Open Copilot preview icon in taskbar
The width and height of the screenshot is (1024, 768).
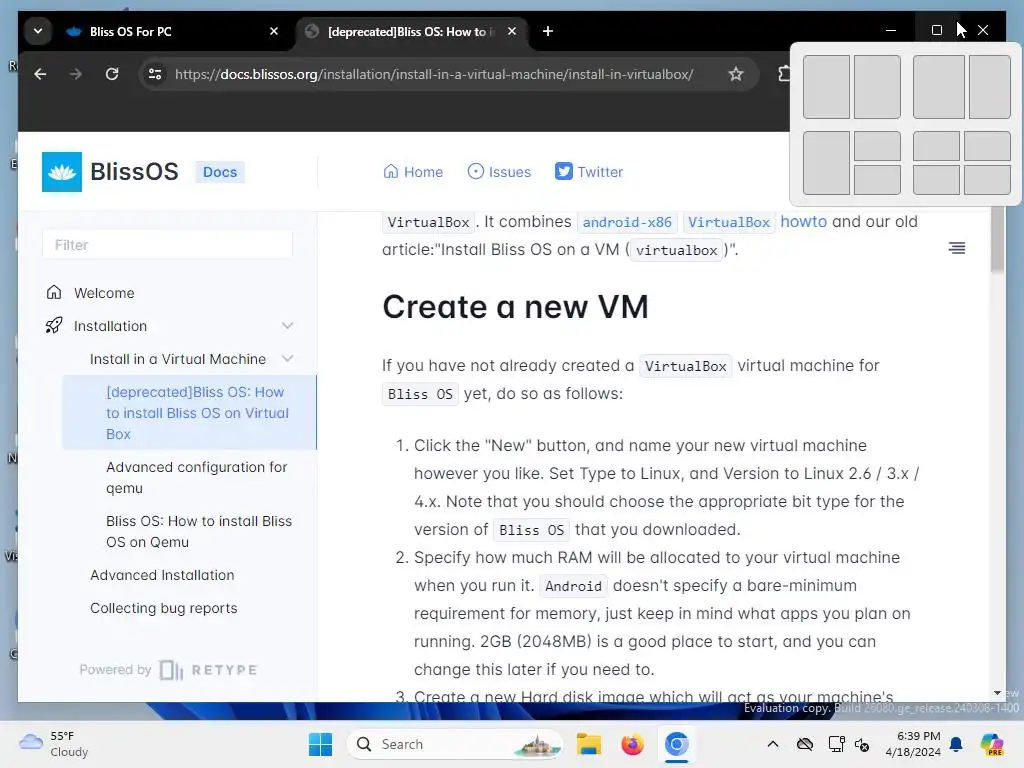(x=991, y=744)
